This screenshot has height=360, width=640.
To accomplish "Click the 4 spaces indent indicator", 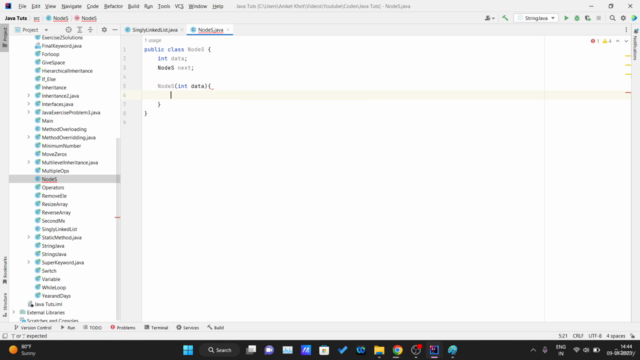I will (x=616, y=336).
